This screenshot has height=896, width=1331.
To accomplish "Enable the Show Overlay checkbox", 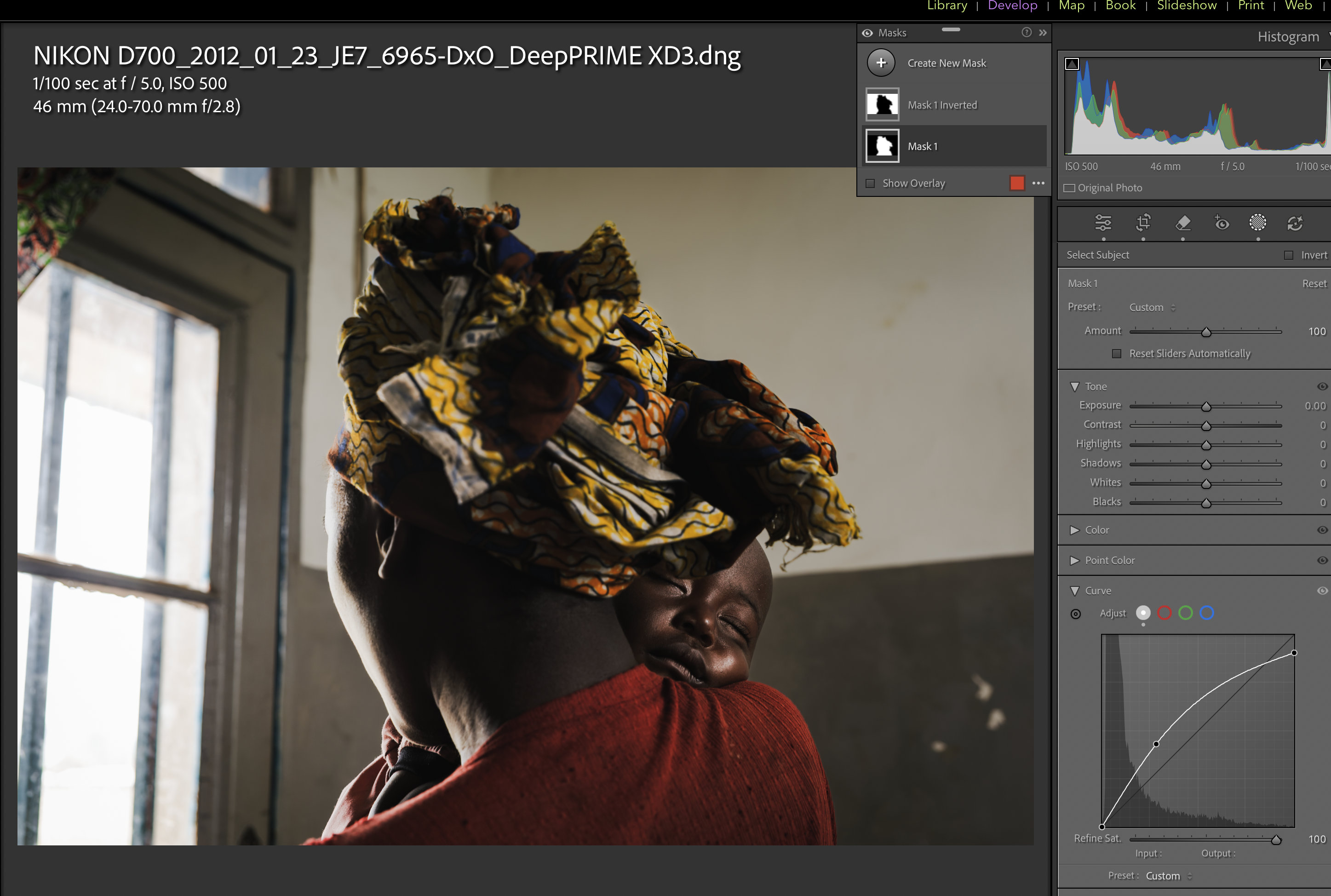I will (x=871, y=184).
